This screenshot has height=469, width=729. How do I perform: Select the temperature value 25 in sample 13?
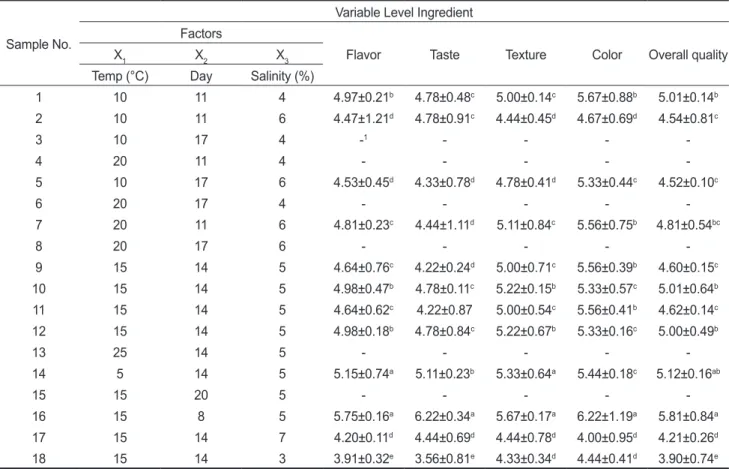(x=120, y=352)
